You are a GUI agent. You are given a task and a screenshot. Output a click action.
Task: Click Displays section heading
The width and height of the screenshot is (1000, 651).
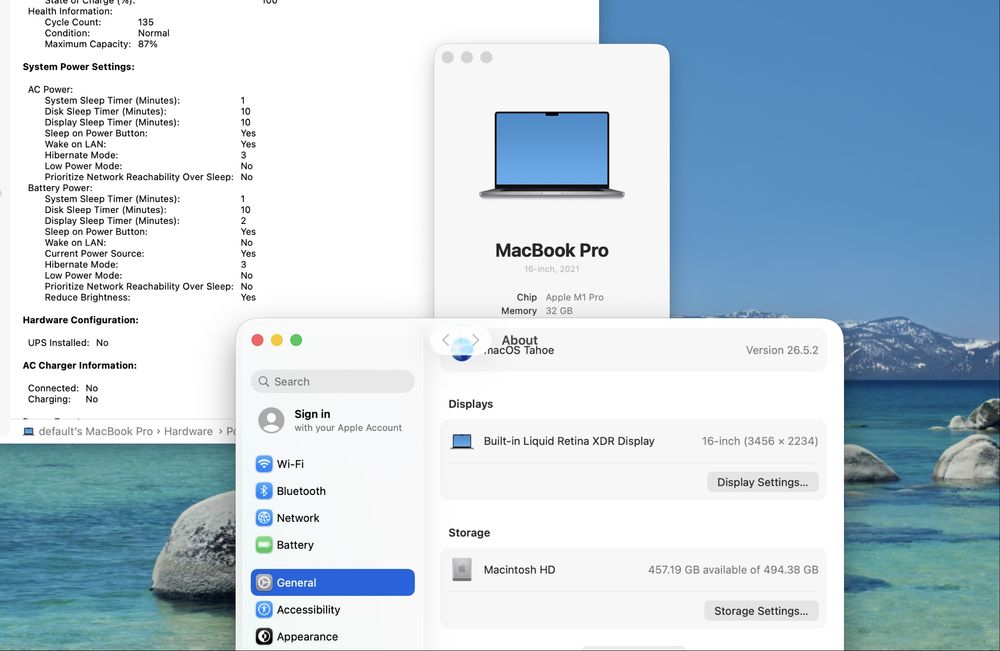[471, 404]
